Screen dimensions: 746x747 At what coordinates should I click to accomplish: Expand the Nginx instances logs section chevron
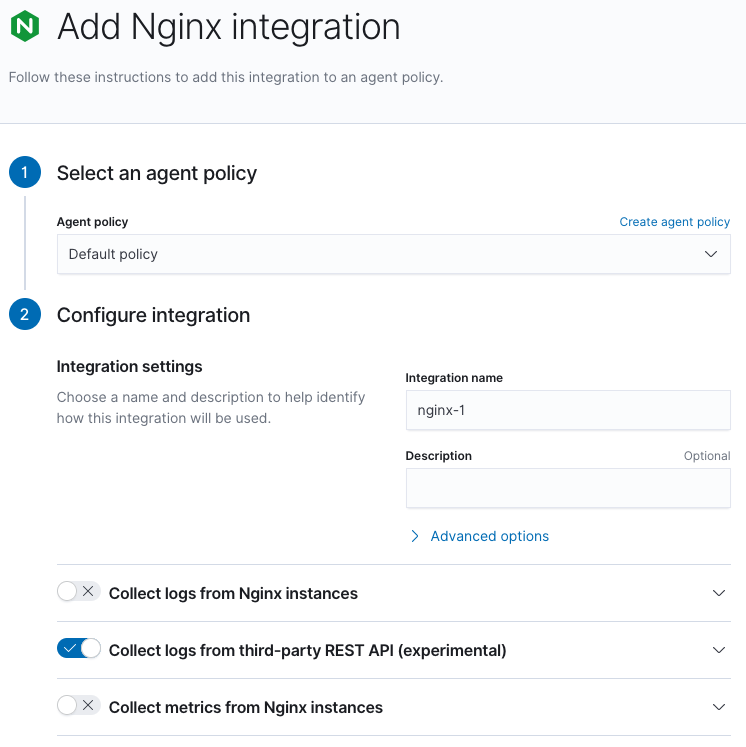[718, 593]
